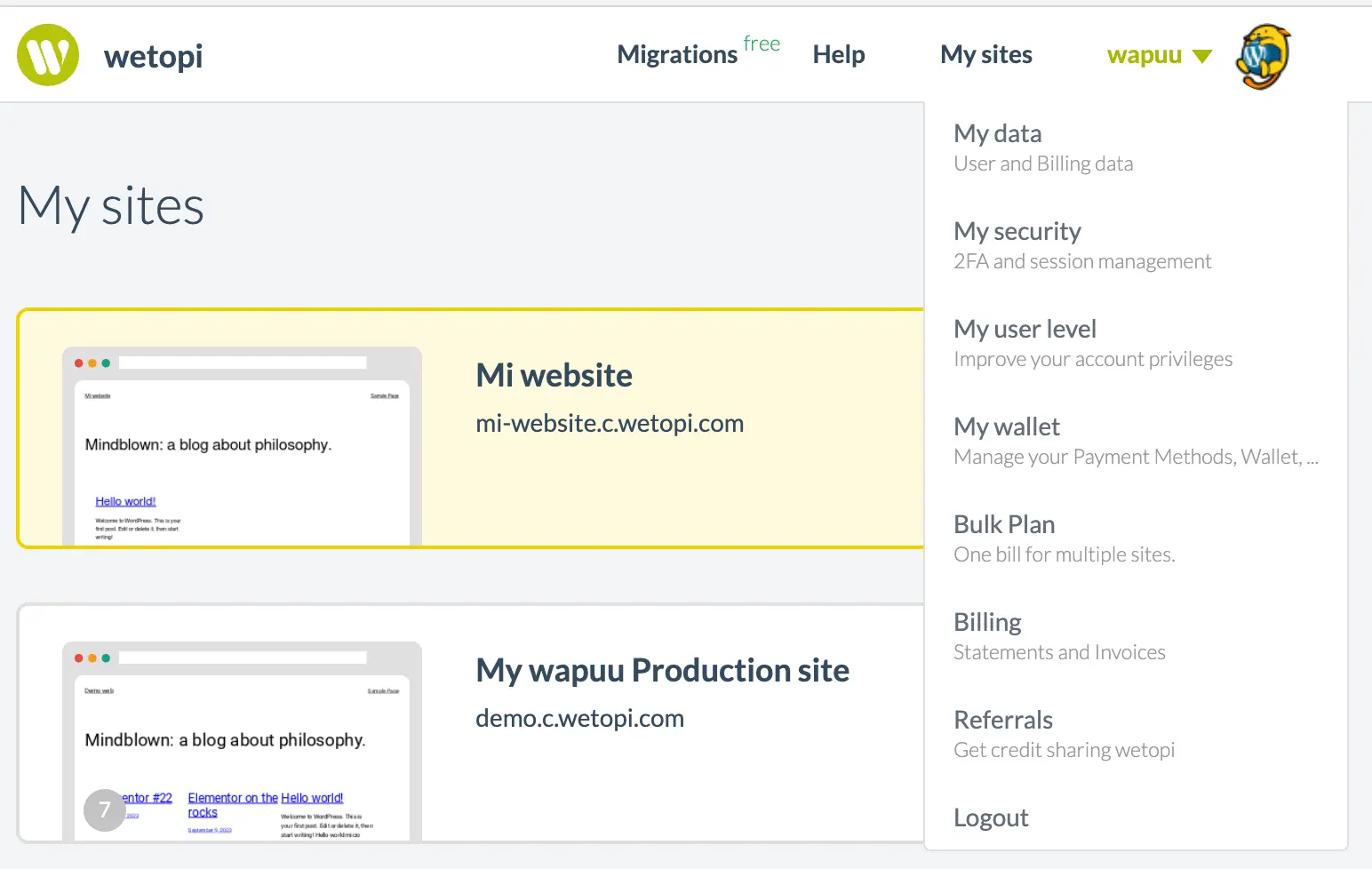Open My wallet menu entry
The image size is (1372, 869).
tap(1007, 427)
